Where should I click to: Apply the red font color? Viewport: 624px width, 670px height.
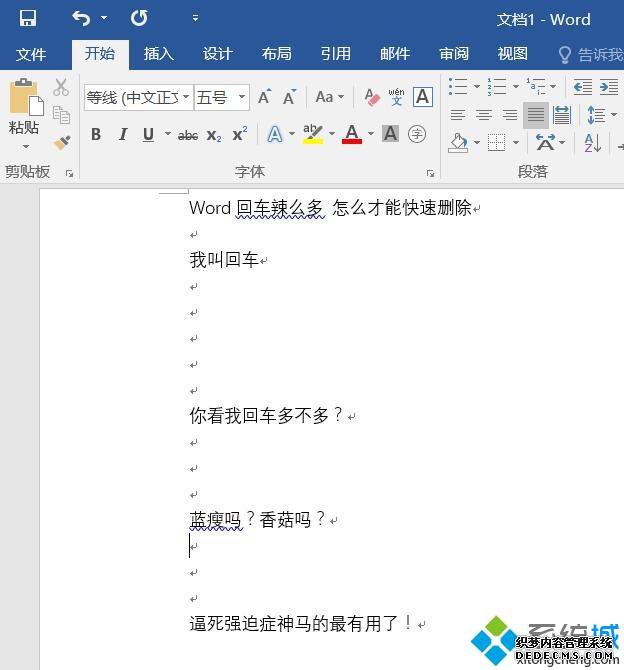coord(352,134)
